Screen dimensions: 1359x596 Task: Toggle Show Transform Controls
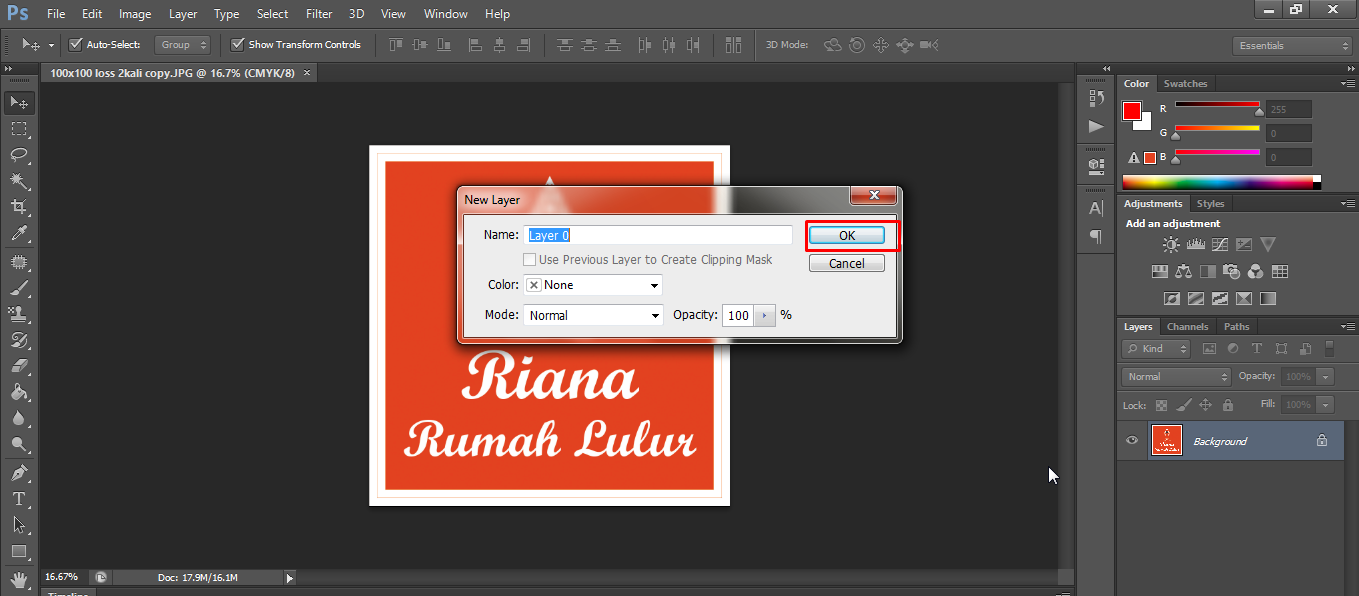pos(238,44)
